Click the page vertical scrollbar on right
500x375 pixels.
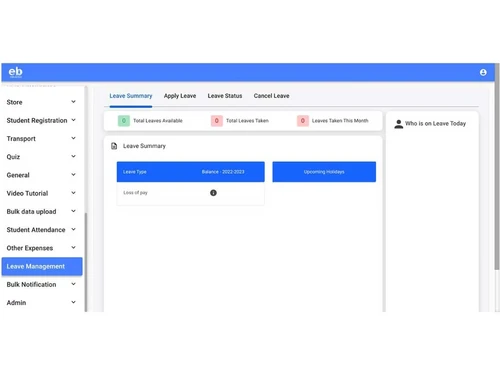click(497, 167)
